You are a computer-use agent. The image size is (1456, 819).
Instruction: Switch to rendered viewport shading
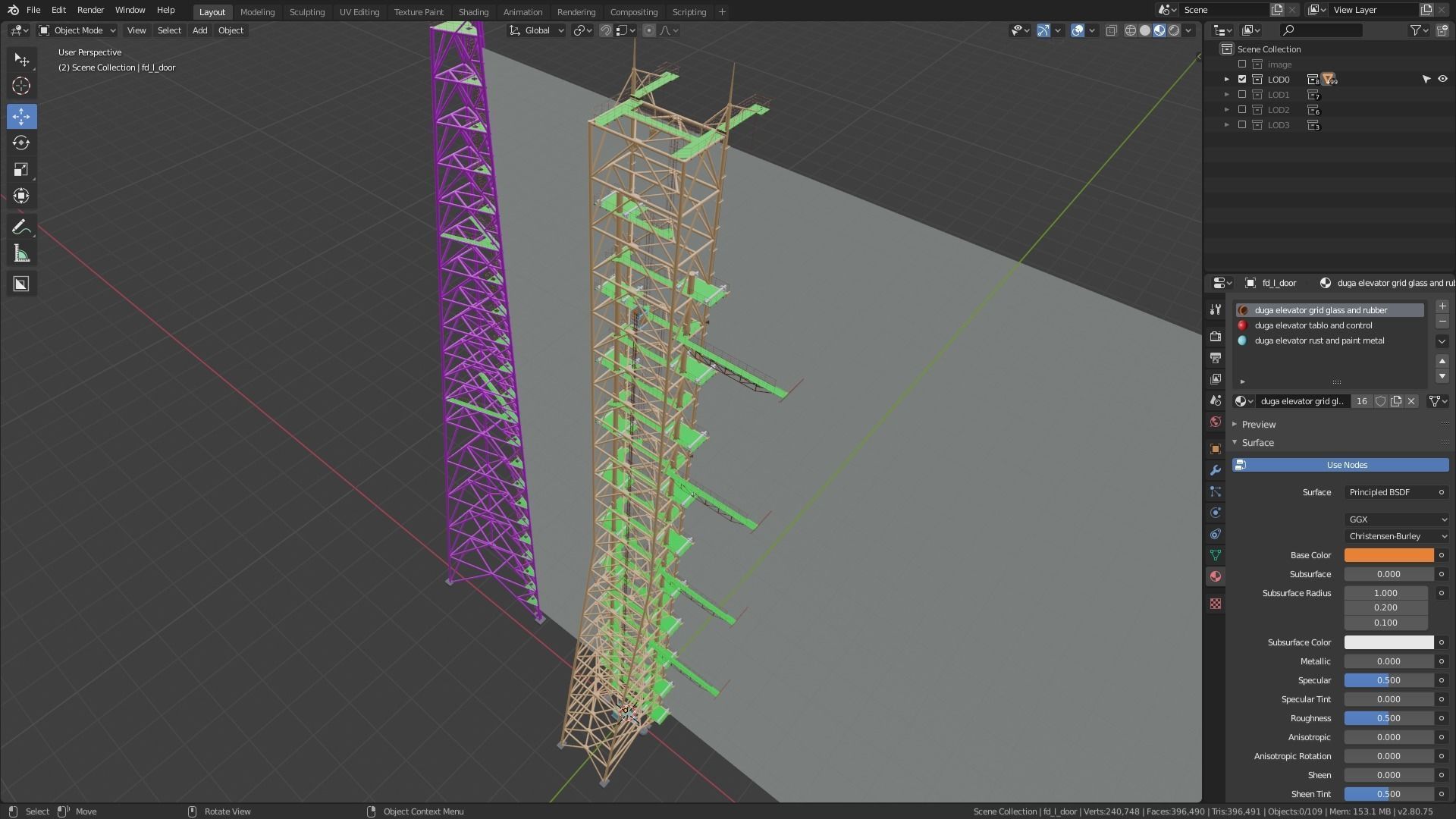tap(1174, 30)
